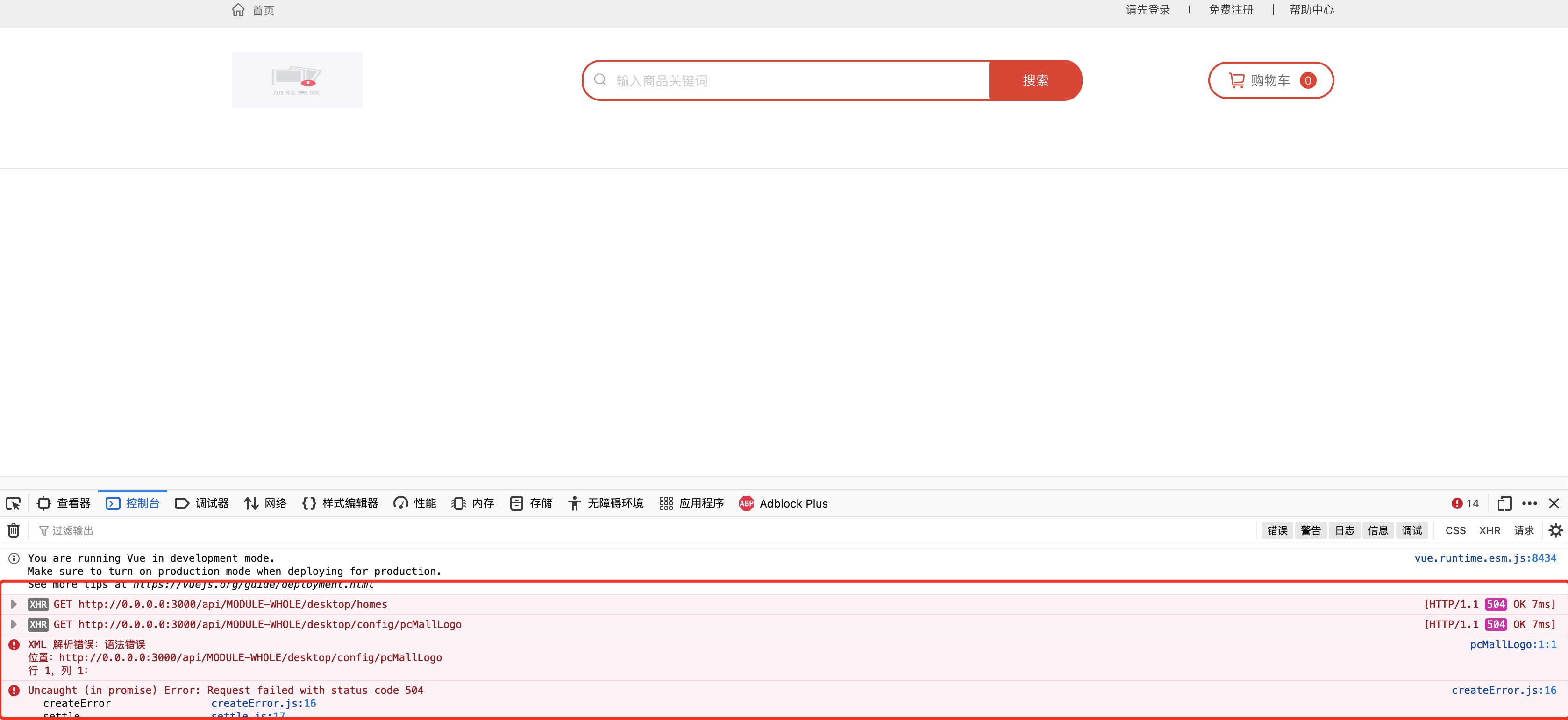Open devtools three-dot options menu

pyautogui.click(x=1529, y=503)
